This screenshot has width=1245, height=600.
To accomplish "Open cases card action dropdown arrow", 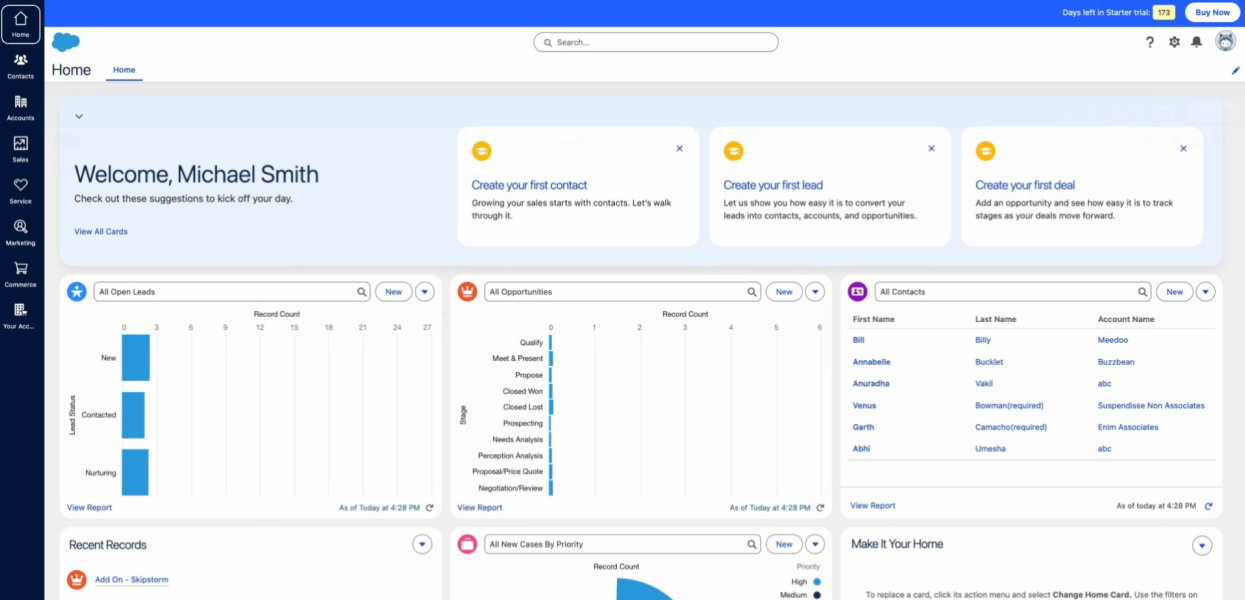I will click(815, 544).
